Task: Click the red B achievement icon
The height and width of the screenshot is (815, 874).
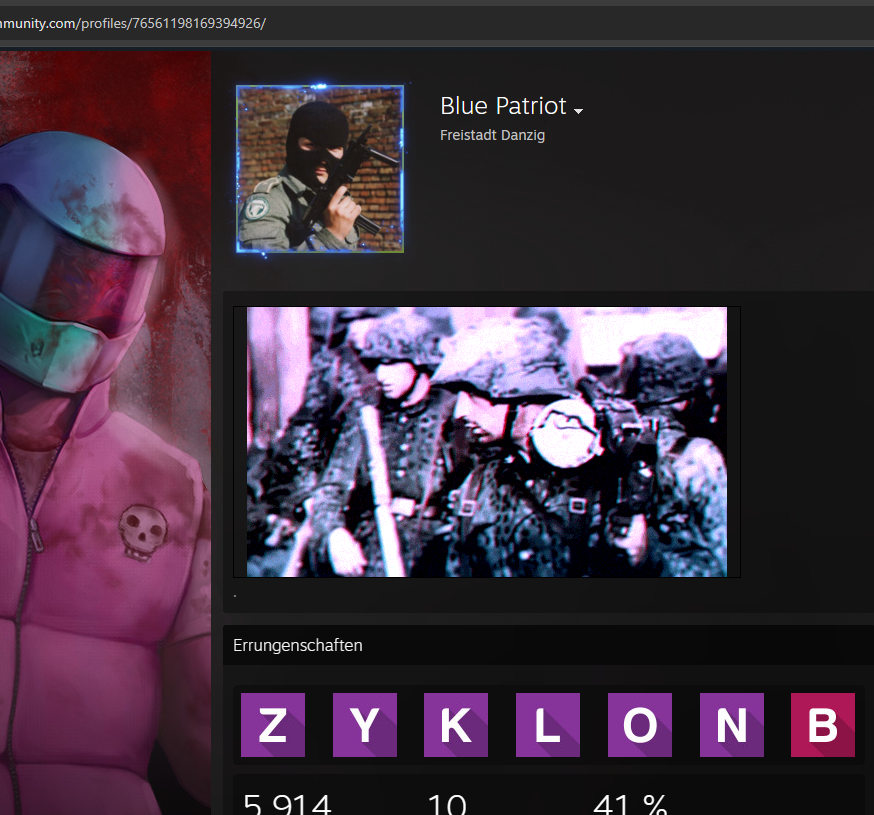Action: click(x=823, y=725)
